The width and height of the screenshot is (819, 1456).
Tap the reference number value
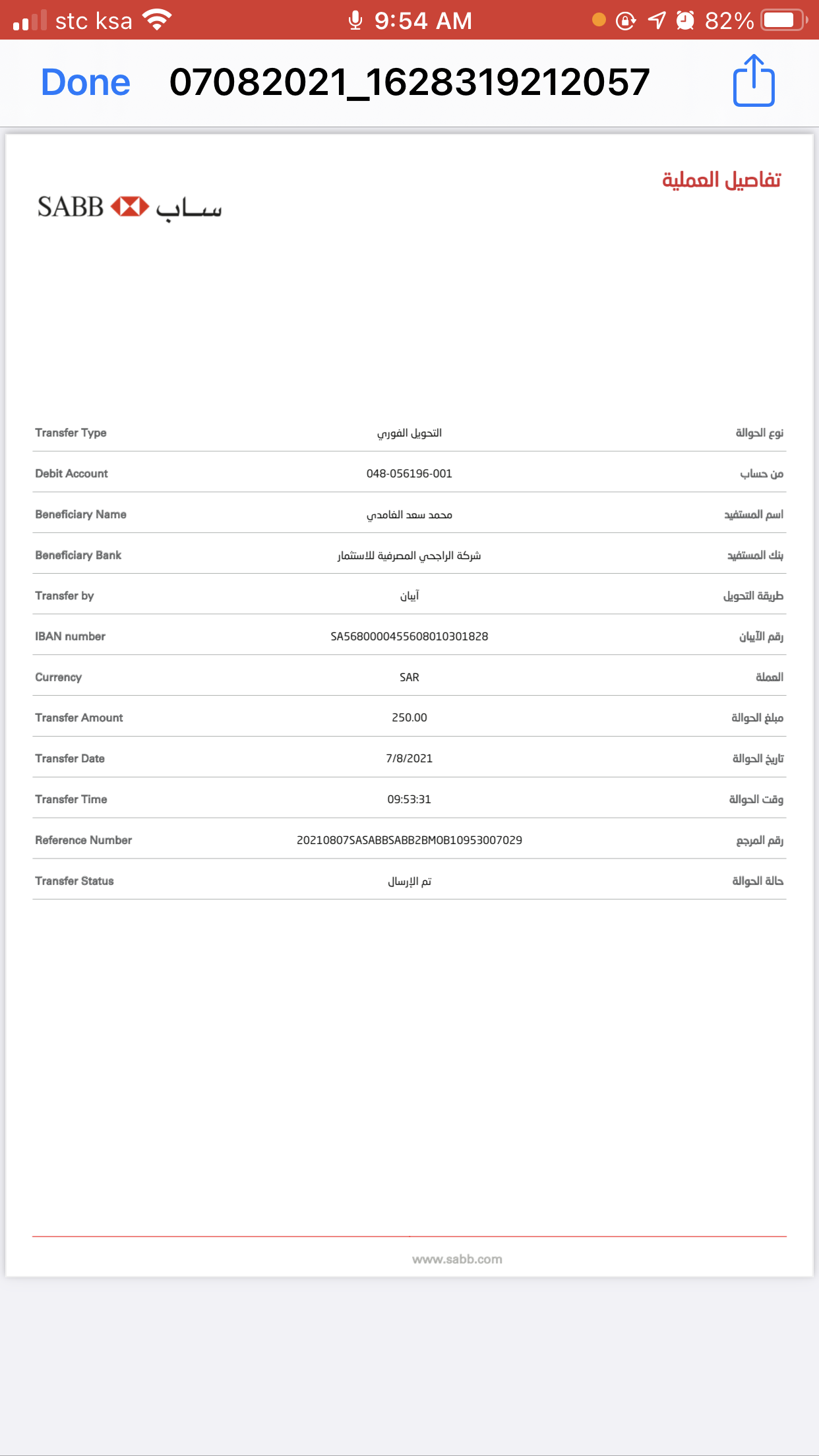(x=409, y=840)
